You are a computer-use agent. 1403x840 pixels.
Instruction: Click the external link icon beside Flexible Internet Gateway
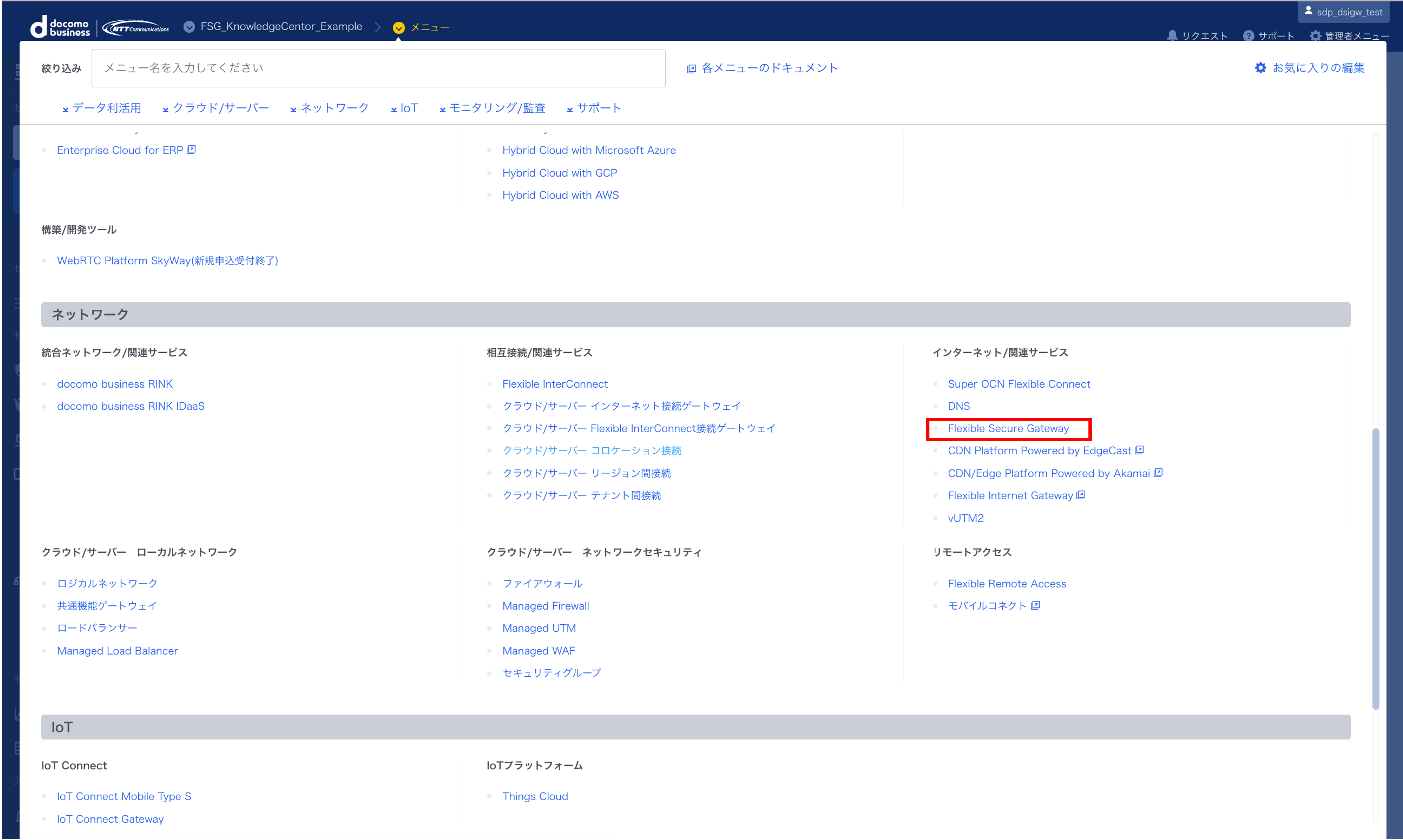pos(1081,495)
